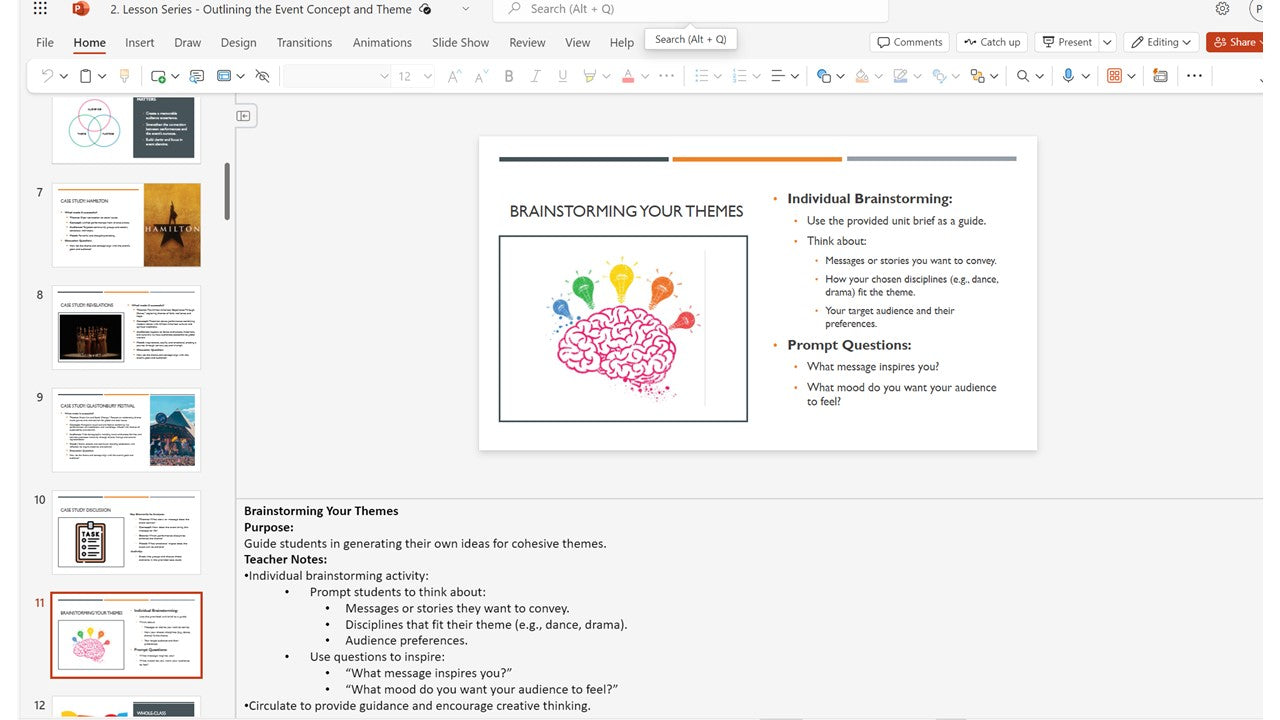This screenshot has height=720, width=1280.
Task: Toggle Bold formatting
Action: pyautogui.click(x=509, y=76)
